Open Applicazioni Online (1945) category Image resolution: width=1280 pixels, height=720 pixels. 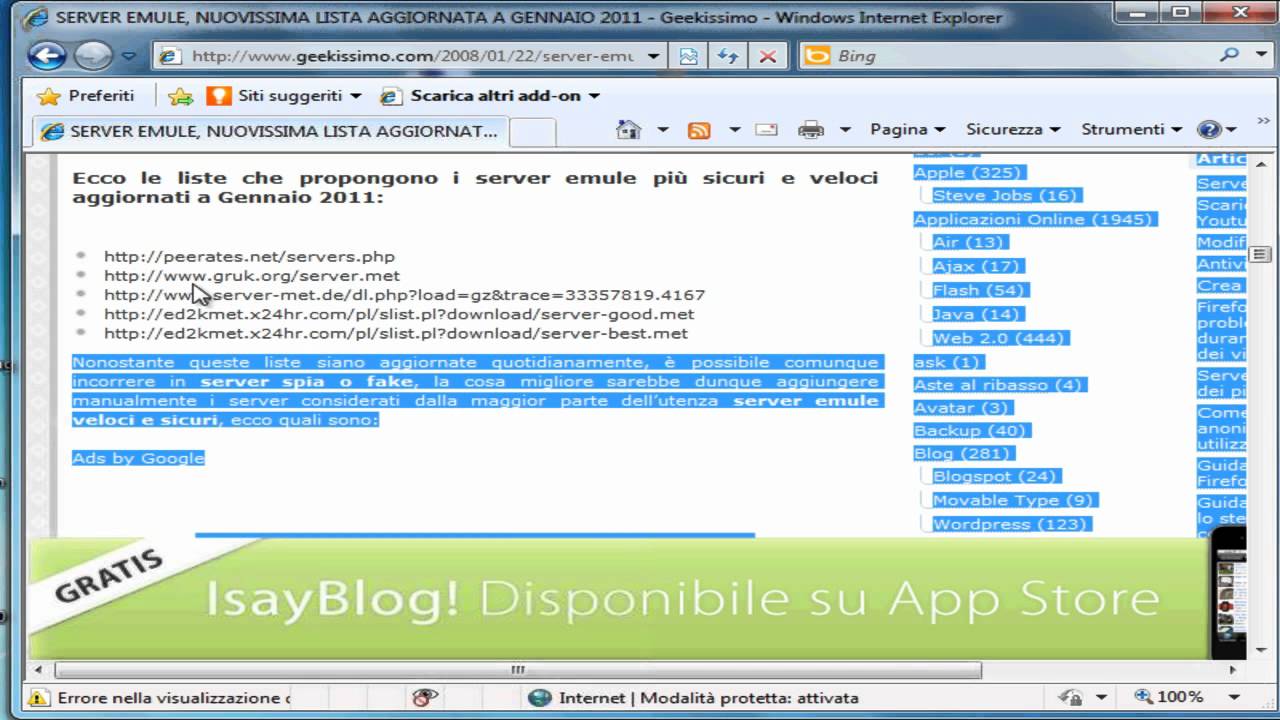(x=1035, y=219)
